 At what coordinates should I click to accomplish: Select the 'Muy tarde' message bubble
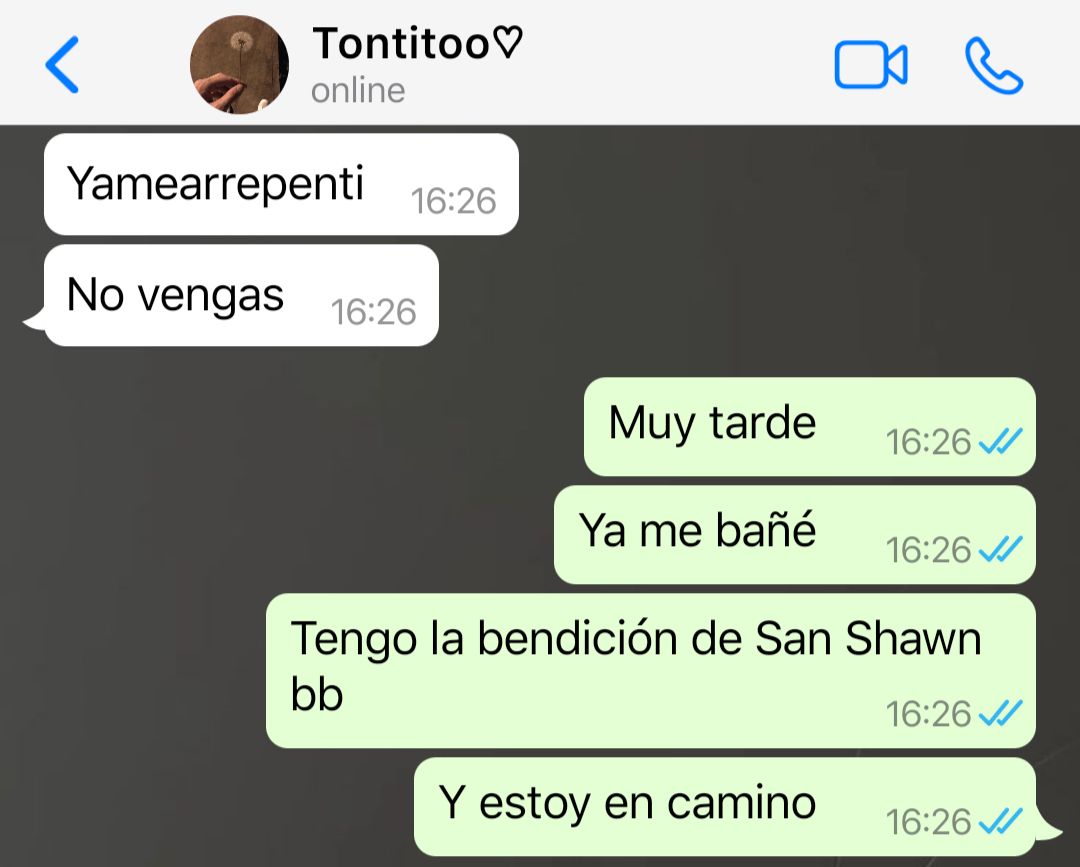click(x=809, y=426)
